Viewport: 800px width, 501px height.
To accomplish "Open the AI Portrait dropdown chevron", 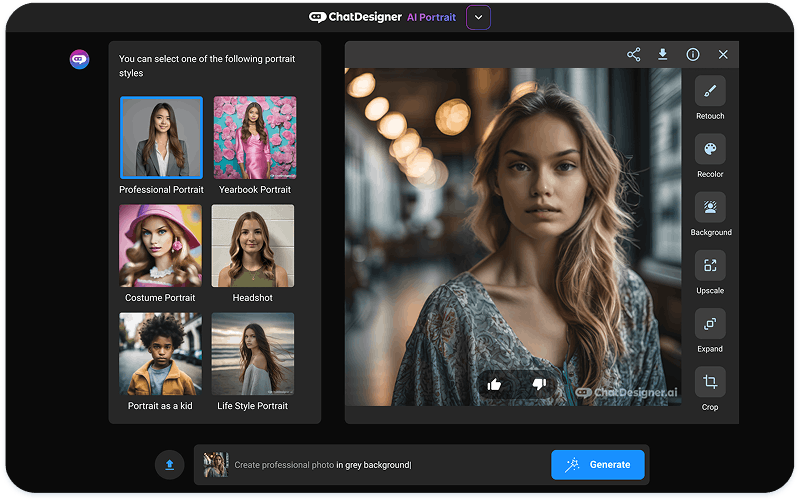I will coord(478,17).
